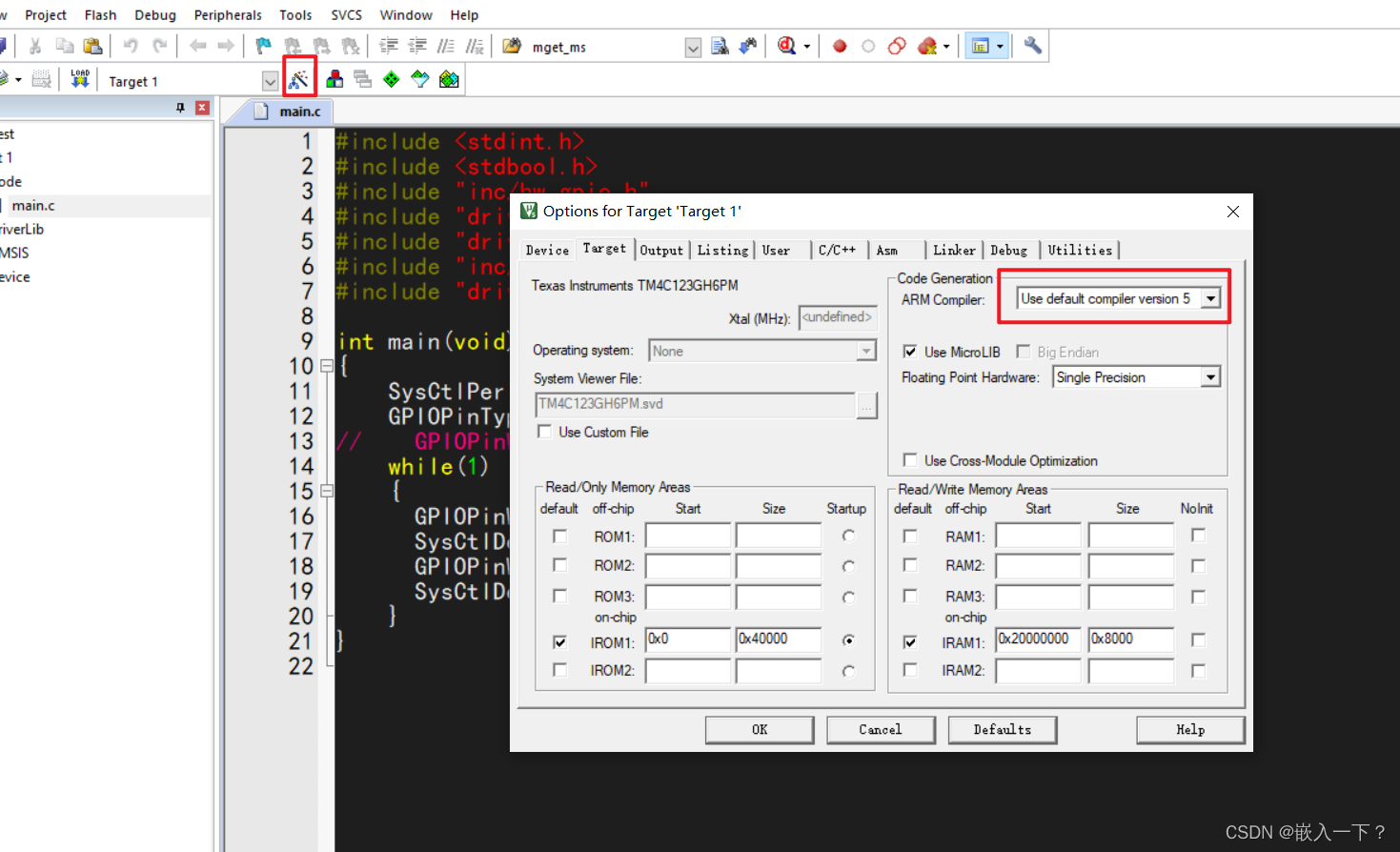Screen dimensions: 1400x852
Task: Toggle bookmark with the blue flag icon
Action: [264, 46]
